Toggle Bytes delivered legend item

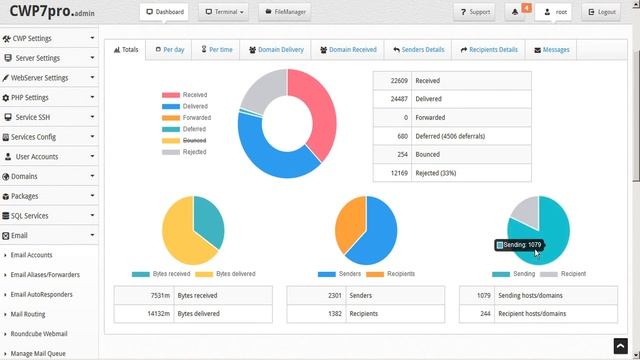click(x=225, y=274)
